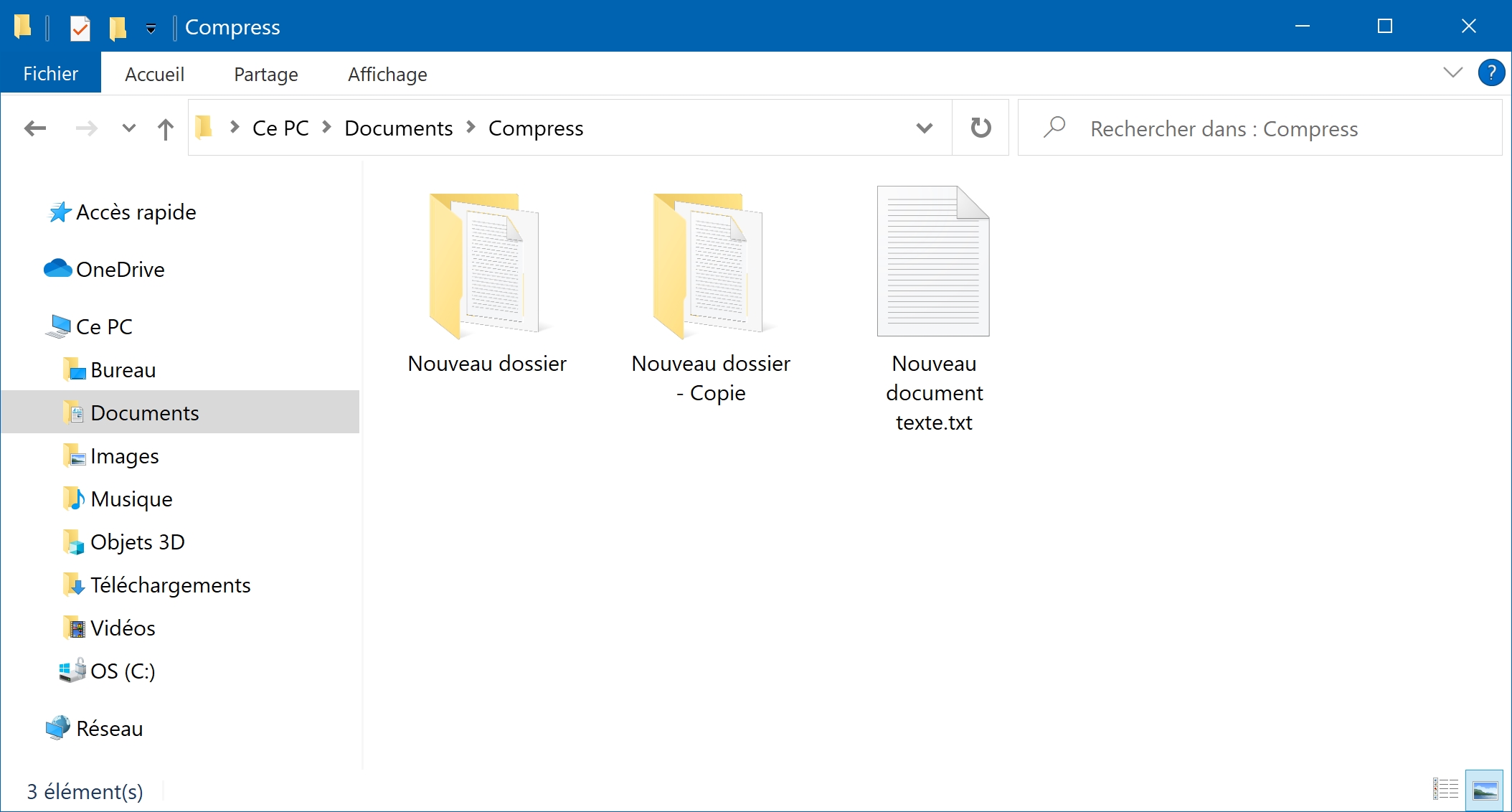Click the search magnifier icon
1512x812 pixels.
(x=1054, y=128)
